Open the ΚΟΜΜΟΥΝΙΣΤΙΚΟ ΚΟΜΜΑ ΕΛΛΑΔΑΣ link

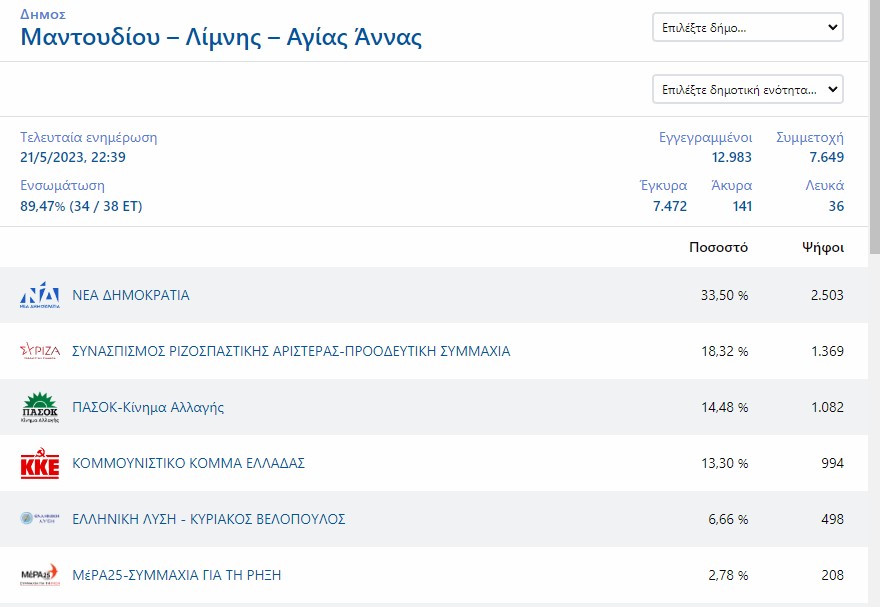pos(189,463)
